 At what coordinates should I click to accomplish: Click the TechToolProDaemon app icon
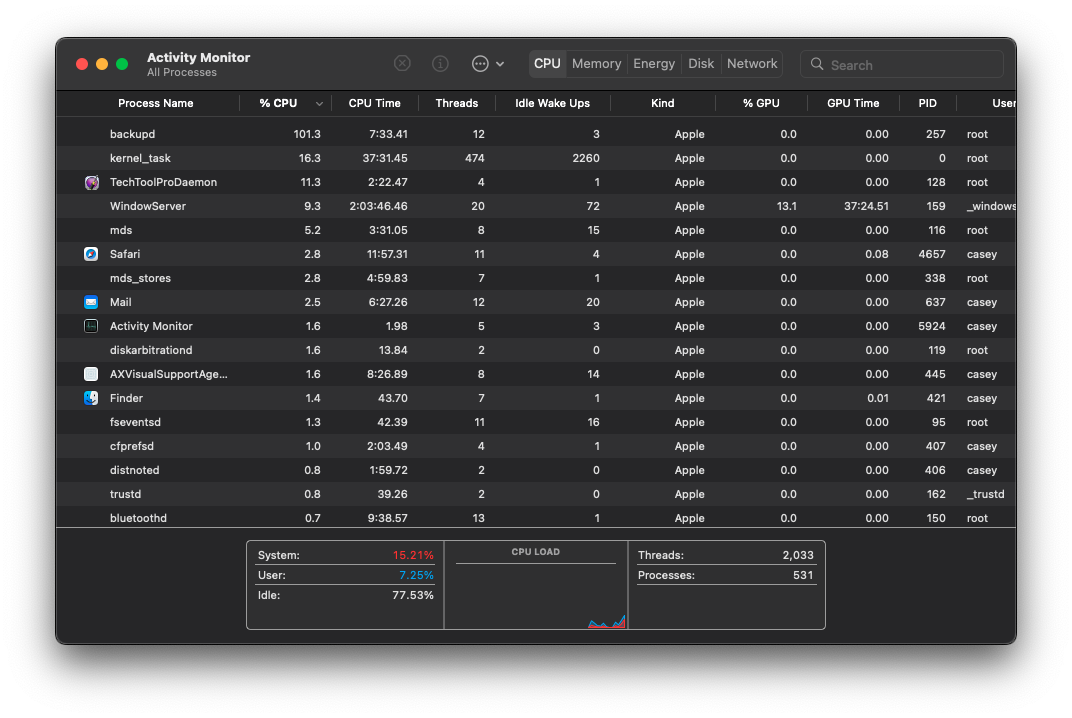(x=91, y=183)
